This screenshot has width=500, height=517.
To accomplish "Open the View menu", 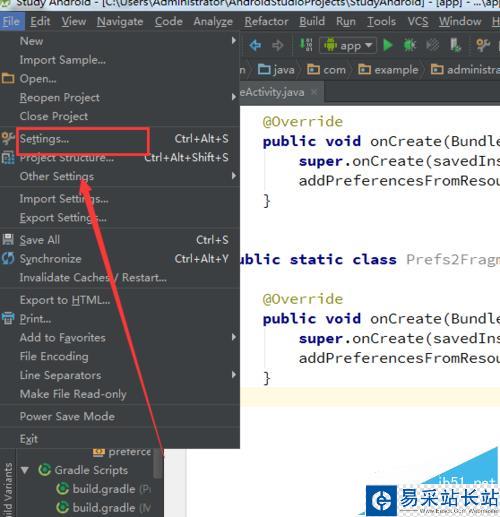I will point(74,22).
